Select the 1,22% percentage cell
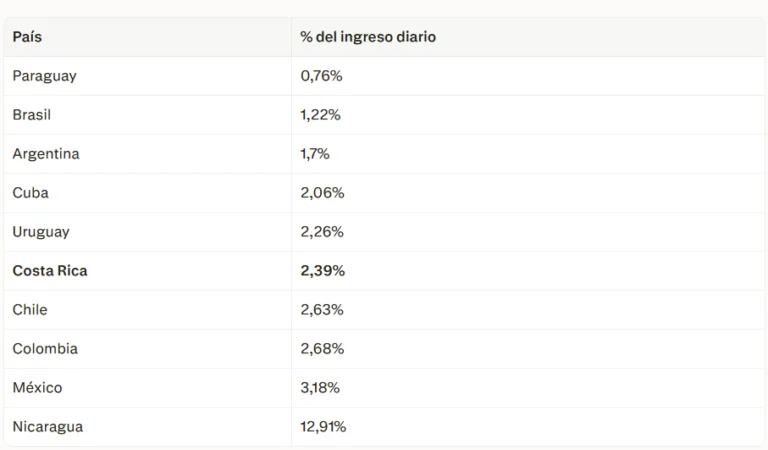The height and width of the screenshot is (450, 768). (320, 115)
